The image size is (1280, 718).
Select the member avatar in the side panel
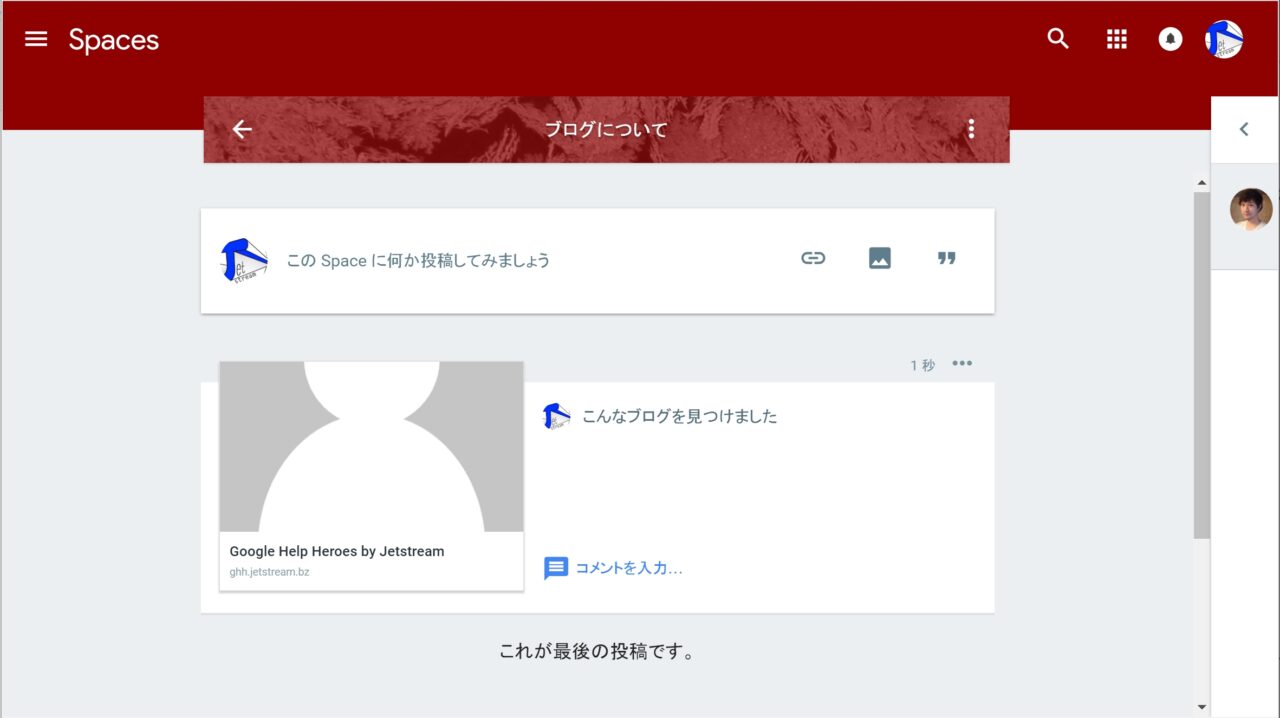pyautogui.click(x=1250, y=209)
